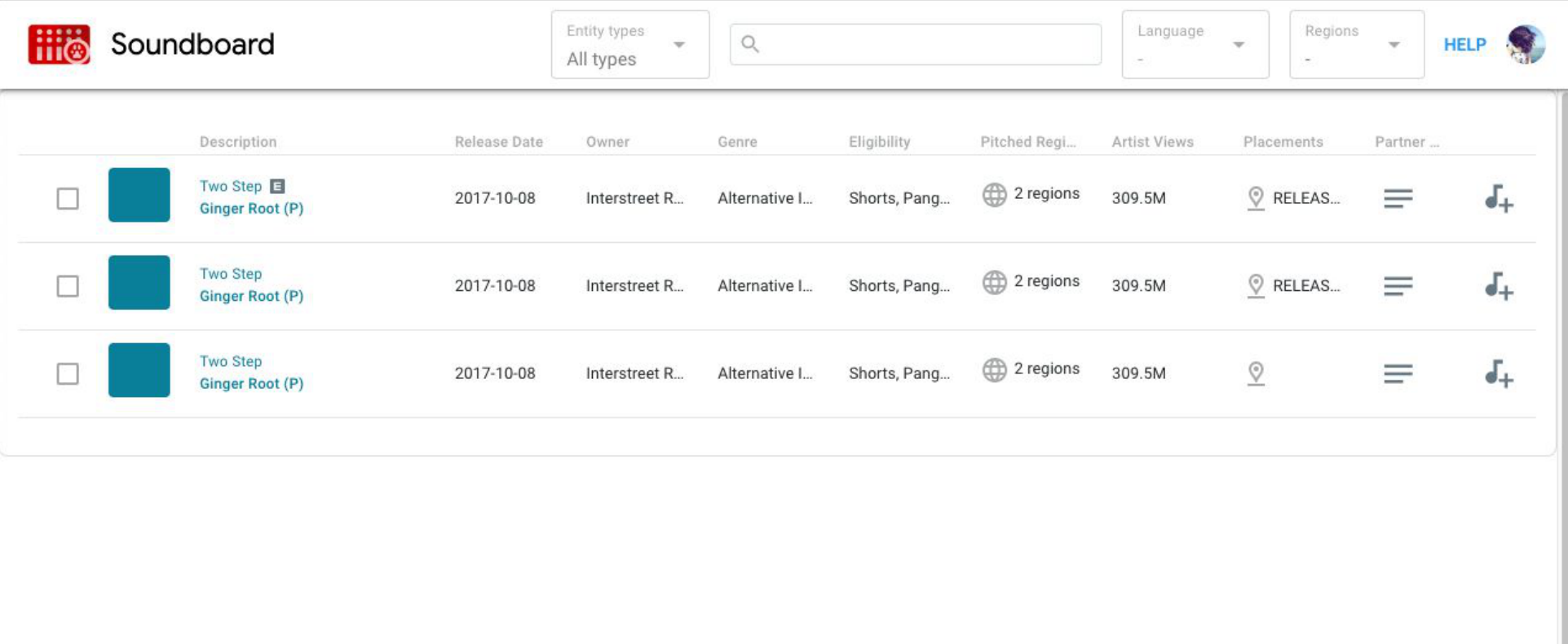The height and width of the screenshot is (644, 1568).
Task: Click 2017-10-08 release date in the second row
Action: click(x=495, y=286)
